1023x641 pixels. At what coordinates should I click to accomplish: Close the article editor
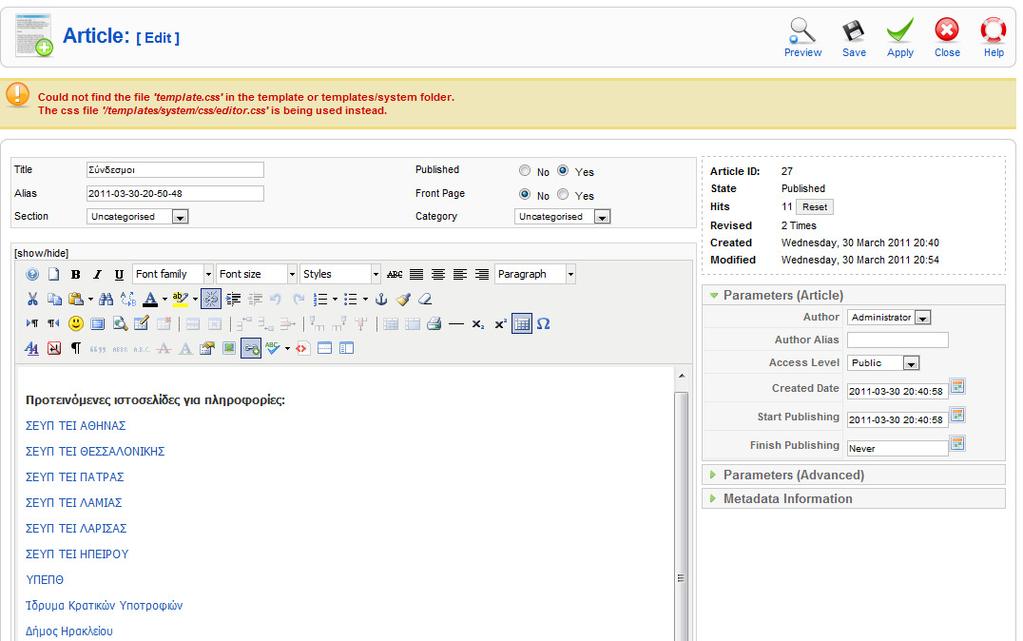click(947, 37)
